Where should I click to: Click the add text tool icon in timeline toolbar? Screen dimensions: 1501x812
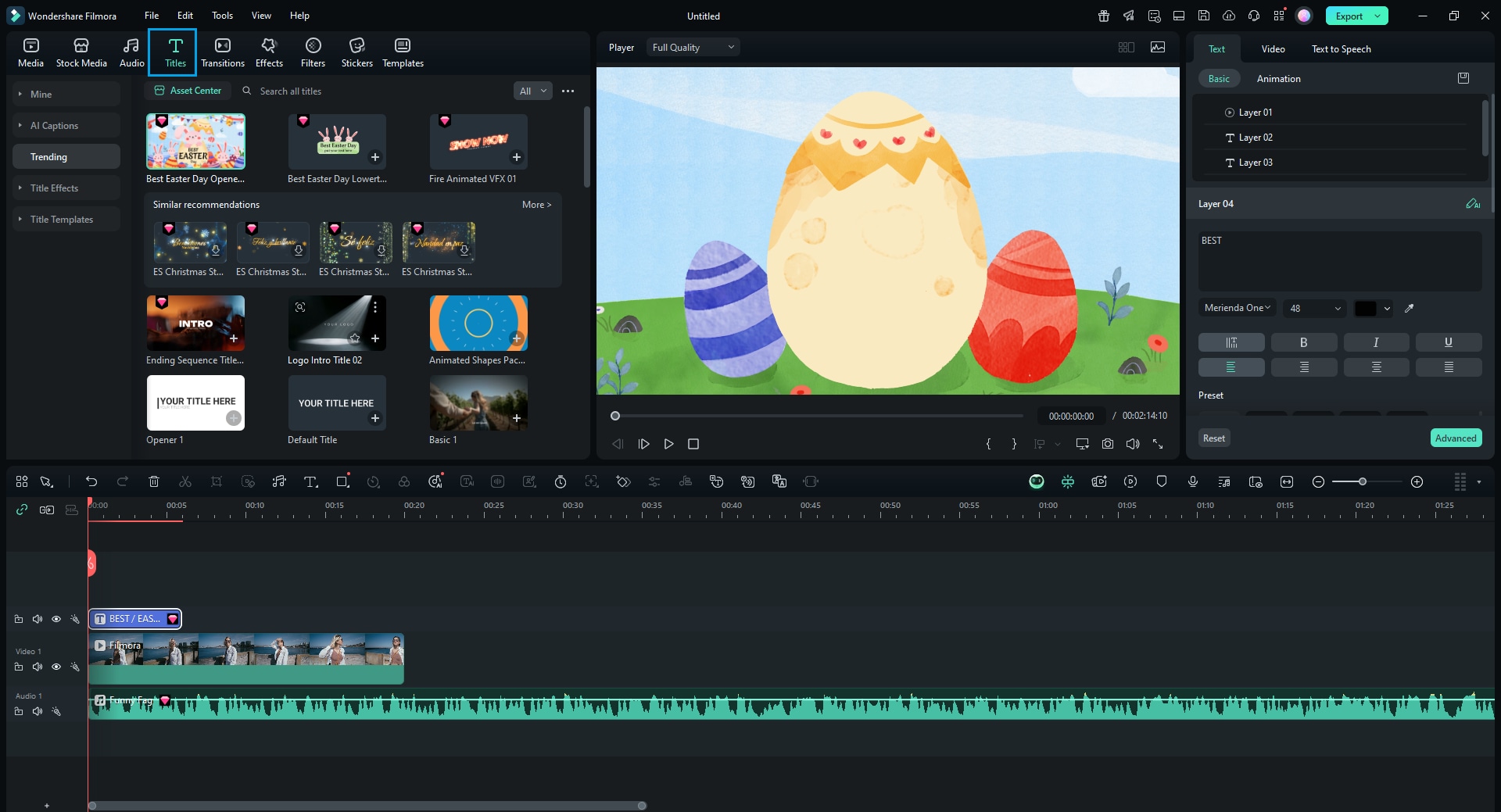point(310,481)
